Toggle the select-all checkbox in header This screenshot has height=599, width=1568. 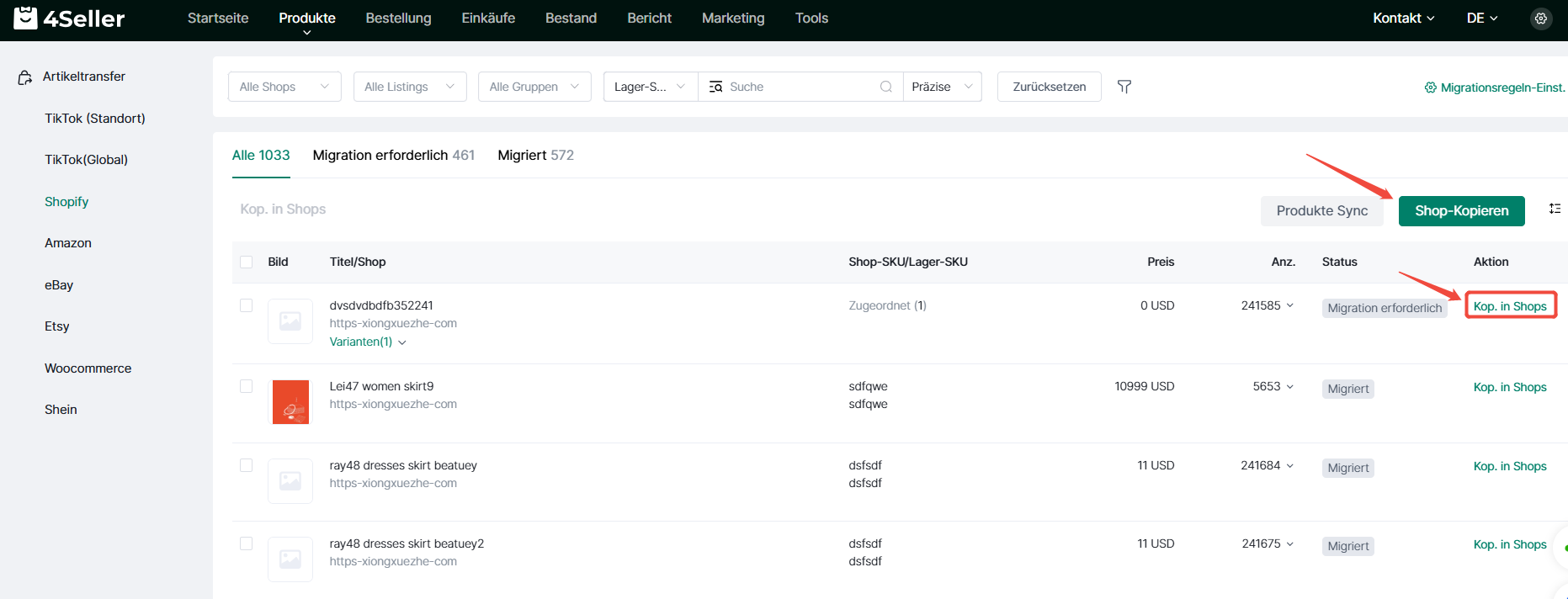pos(247,262)
